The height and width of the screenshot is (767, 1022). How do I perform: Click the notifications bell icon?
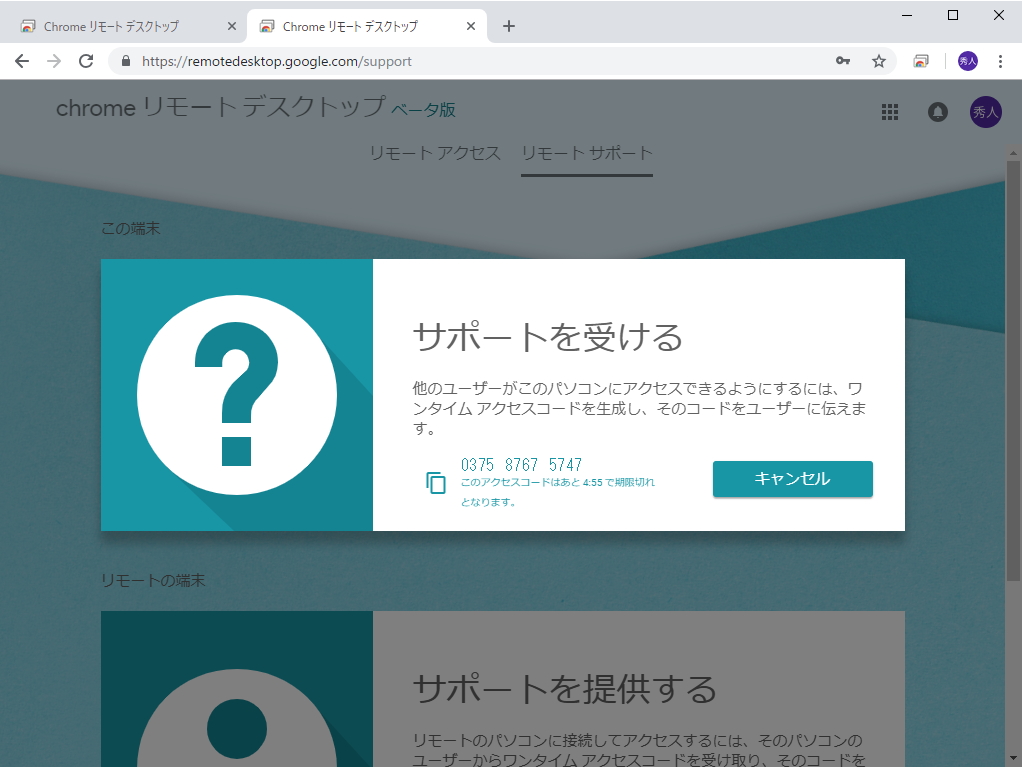(937, 112)
